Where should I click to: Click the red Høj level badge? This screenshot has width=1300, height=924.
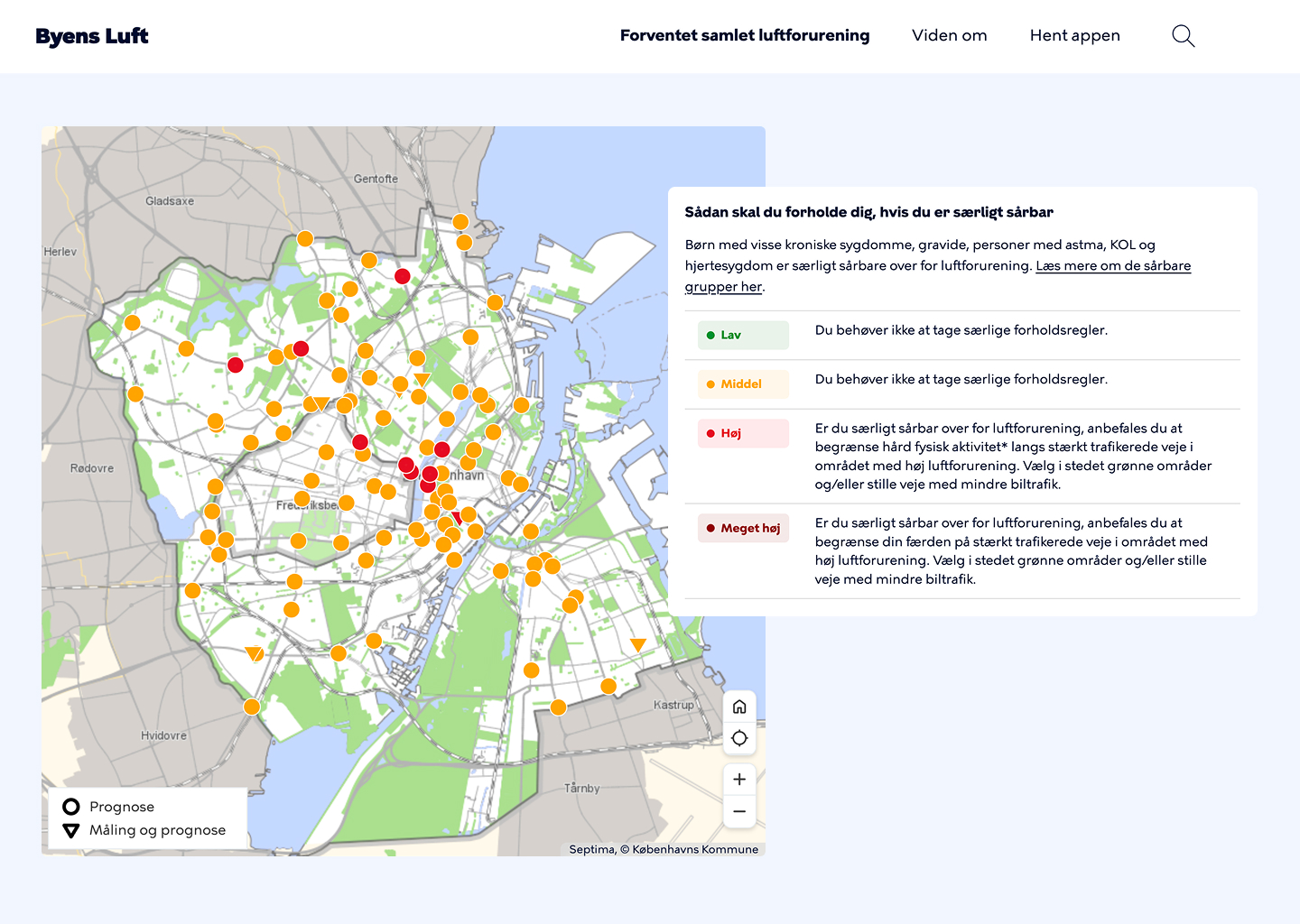pyautogui.click(x=743, y=433)
